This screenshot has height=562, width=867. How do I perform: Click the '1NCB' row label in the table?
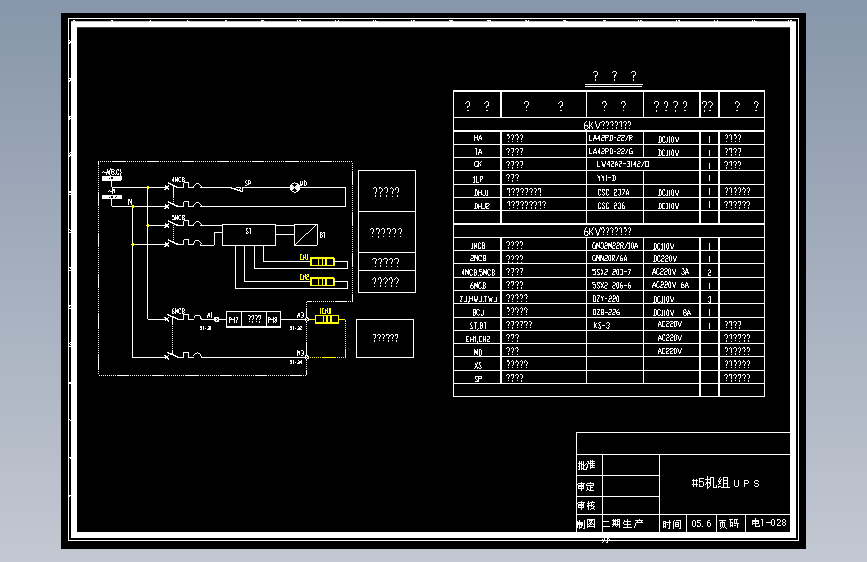point(478,246)
